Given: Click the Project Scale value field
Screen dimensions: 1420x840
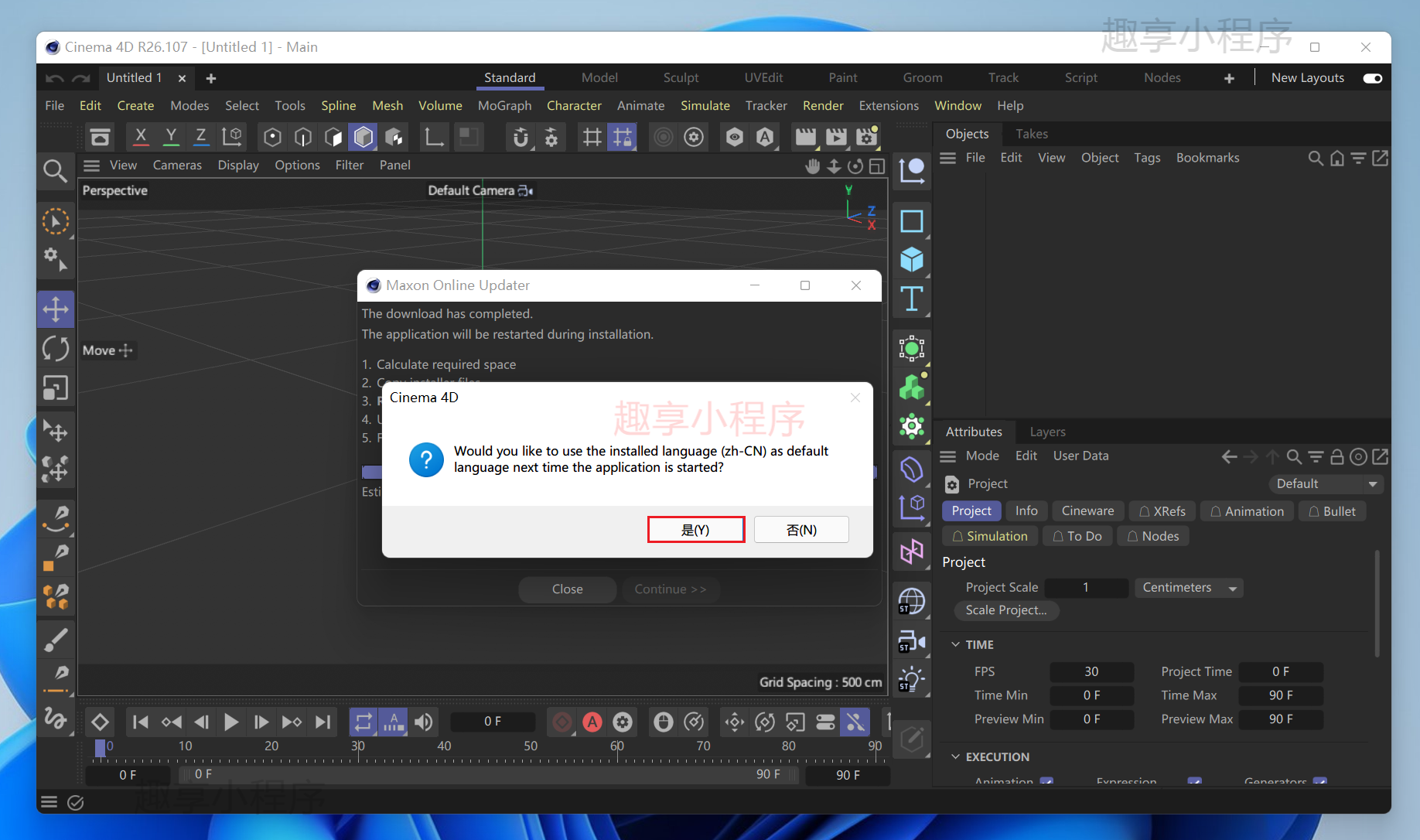Looking at the screenshot, I should (x=1086, y=588).
